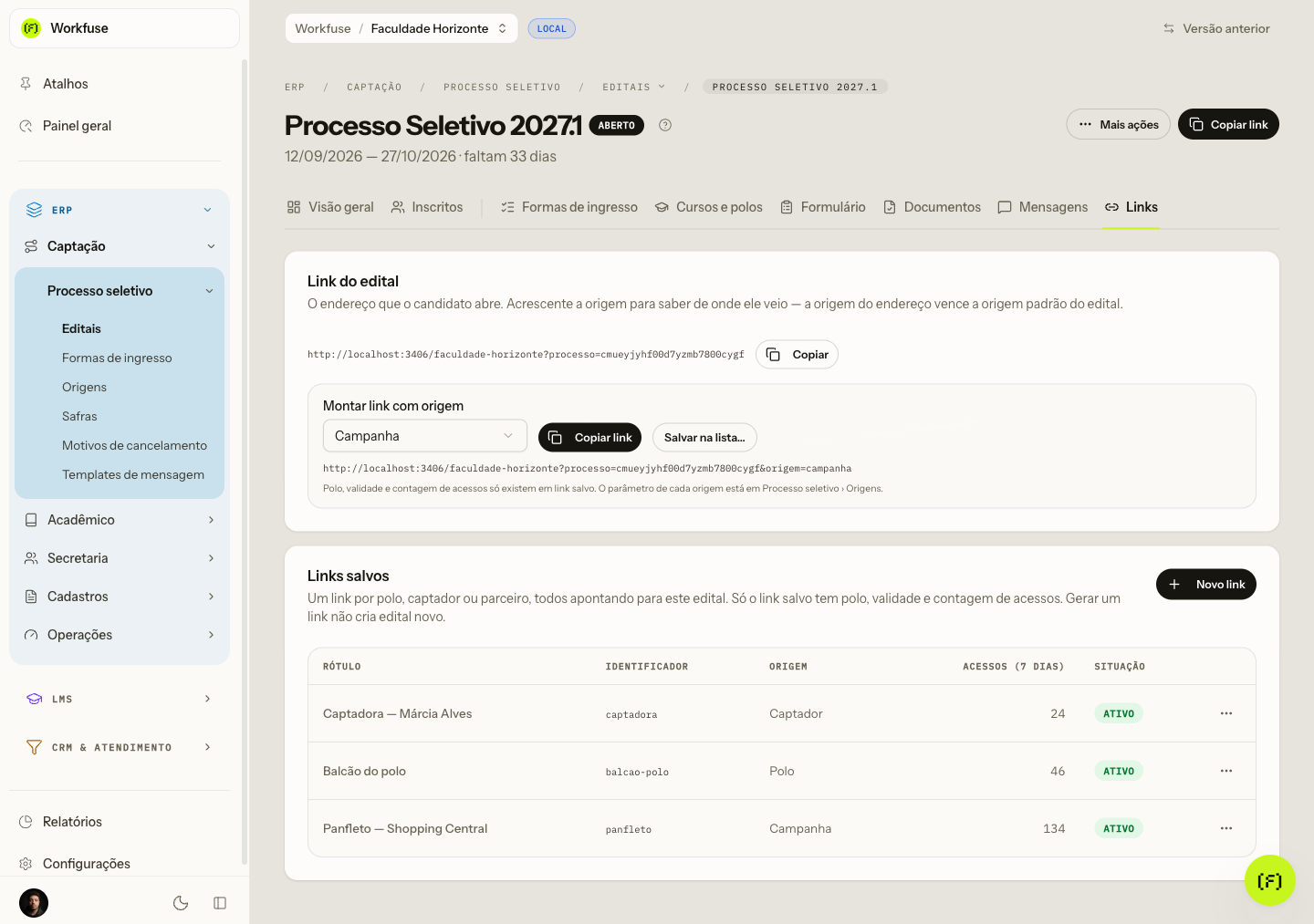Collapse sidebar panel icon
The height and width of the screenshot is (924, 1314).
(220, 903)
